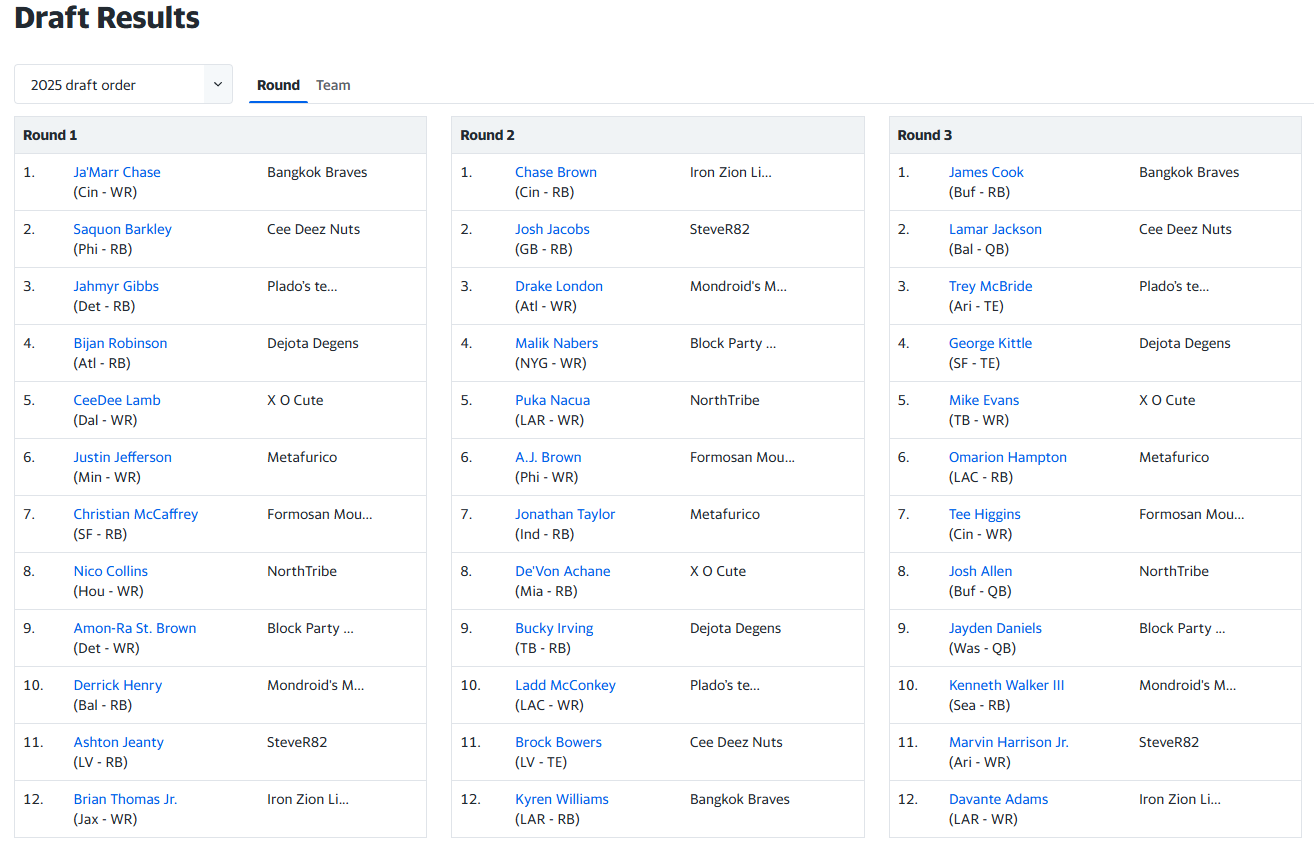Select the Round tab
The height and width of the screenshot is (848, 1314).
pos(278,85)
